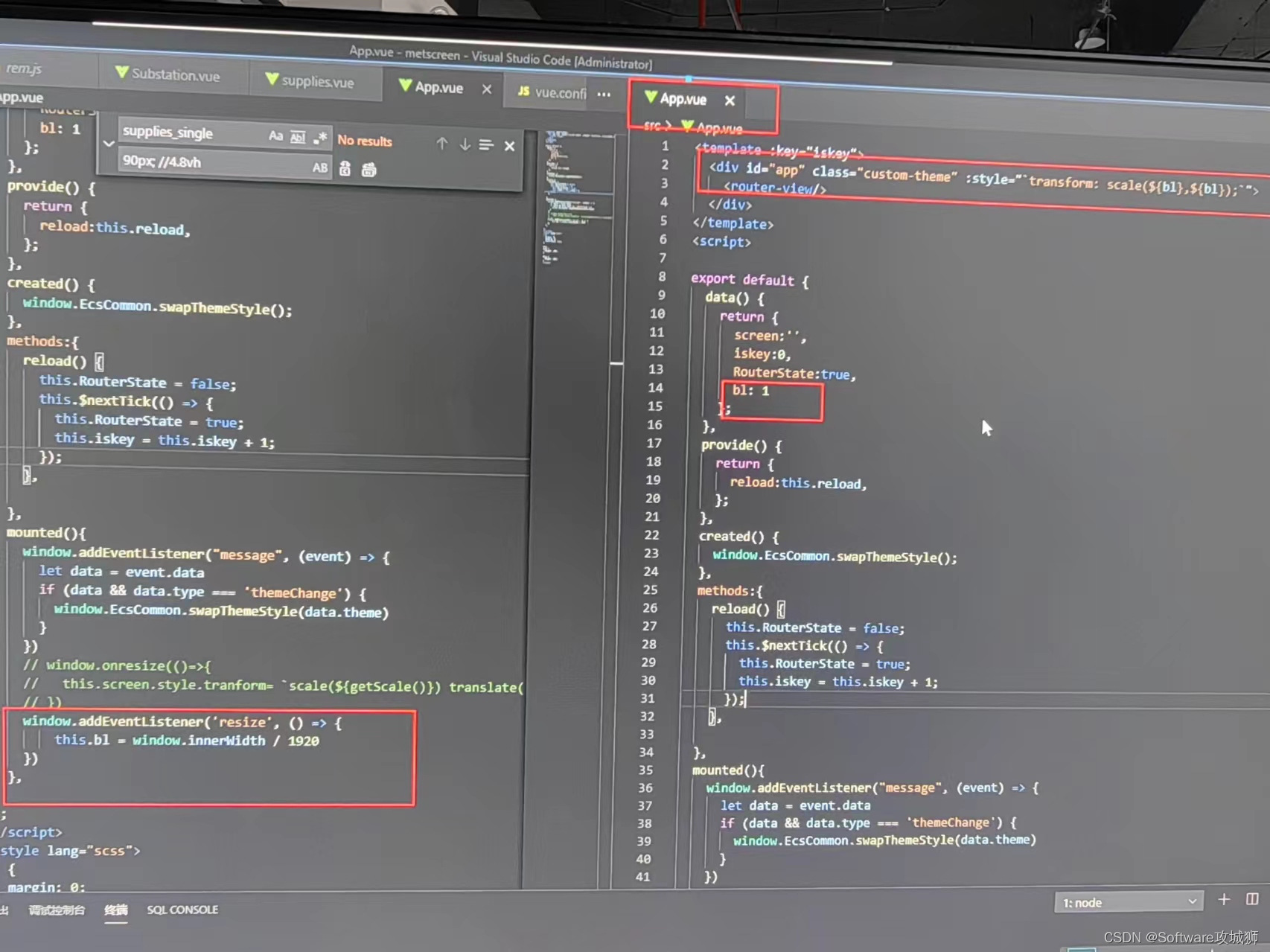
Task: Switch to rem.js tab
Action: pyautogui.click(x=25, y=68)
